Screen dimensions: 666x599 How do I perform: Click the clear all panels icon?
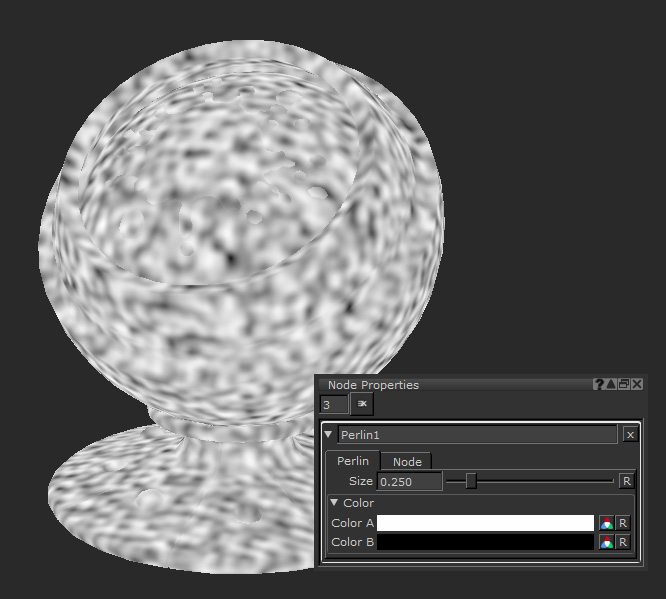tap(362, 404)
